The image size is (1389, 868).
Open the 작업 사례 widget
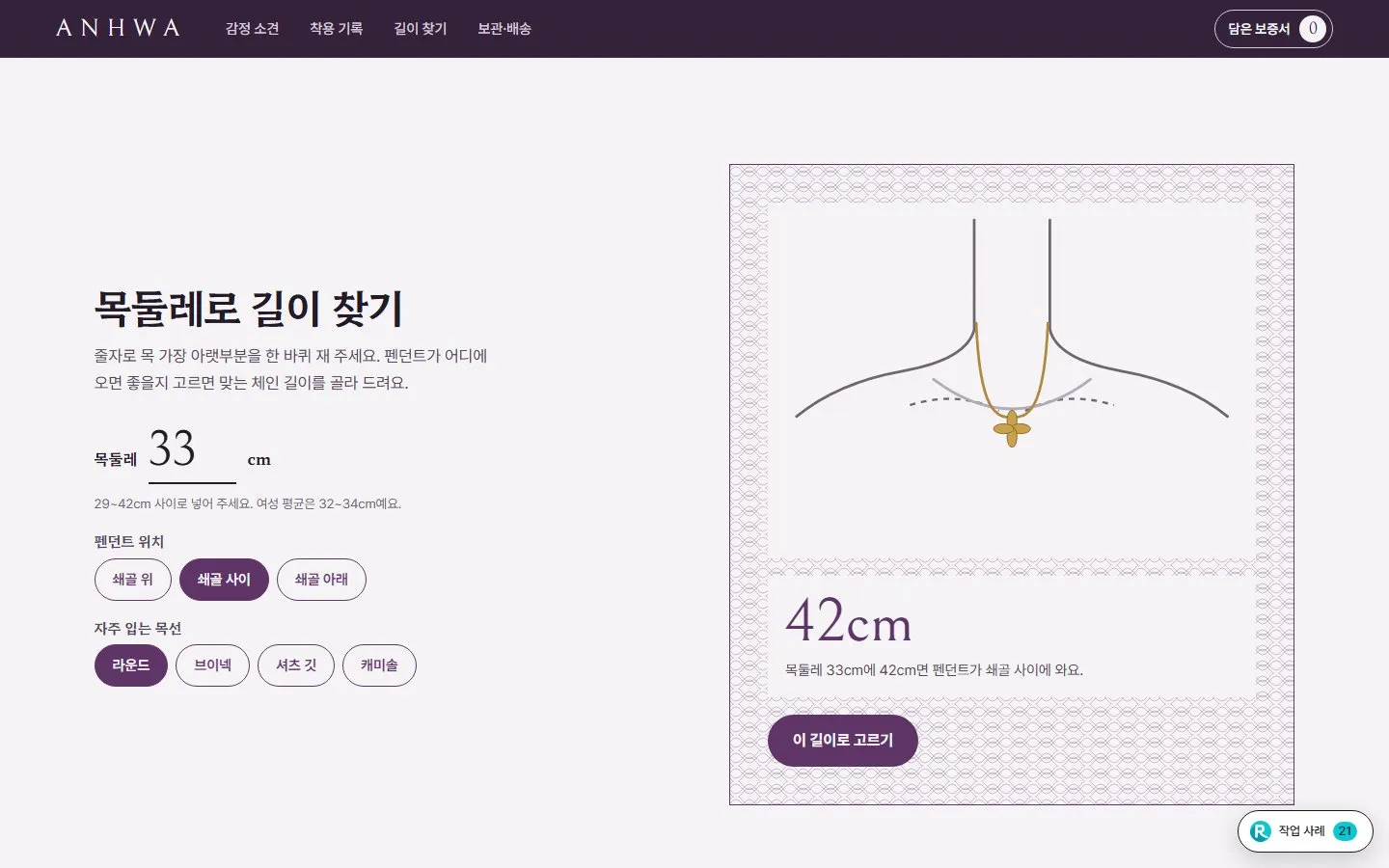[x=1305, y=831]
